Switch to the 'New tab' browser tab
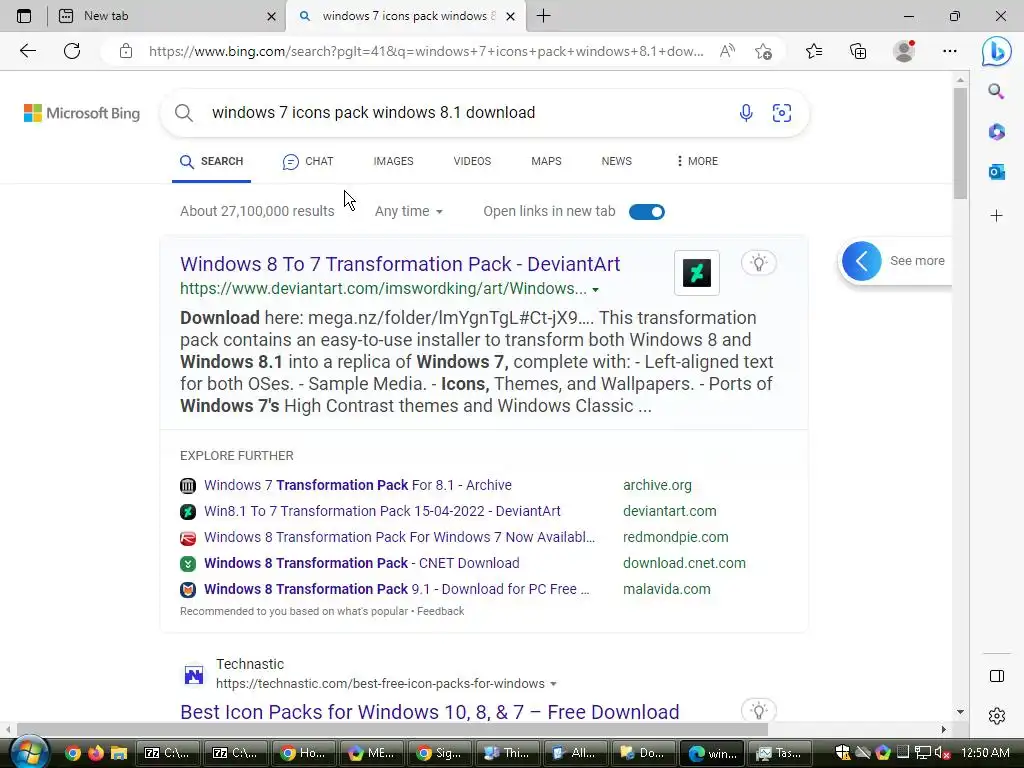 click(167, 16)
